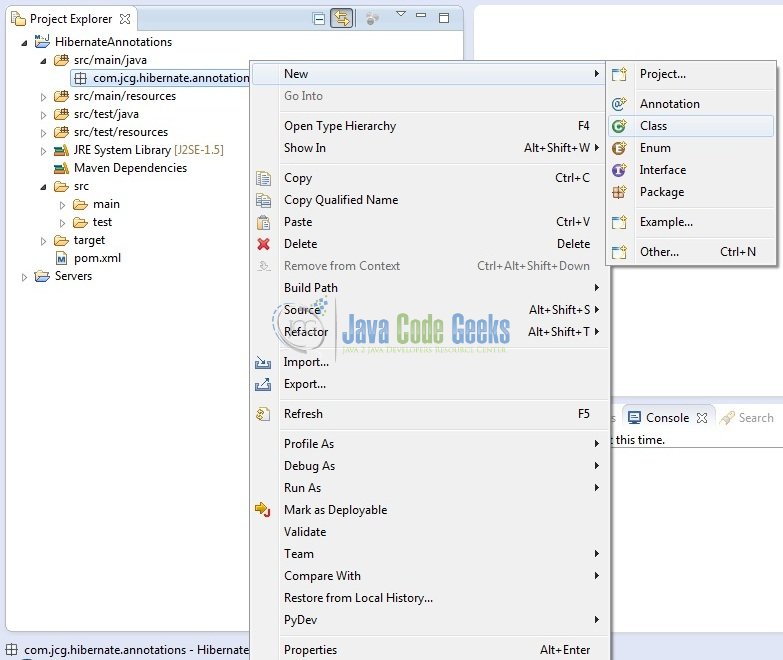783x660 pixels.
Task: Collapse the src folder node
Action: click(43, 187)
